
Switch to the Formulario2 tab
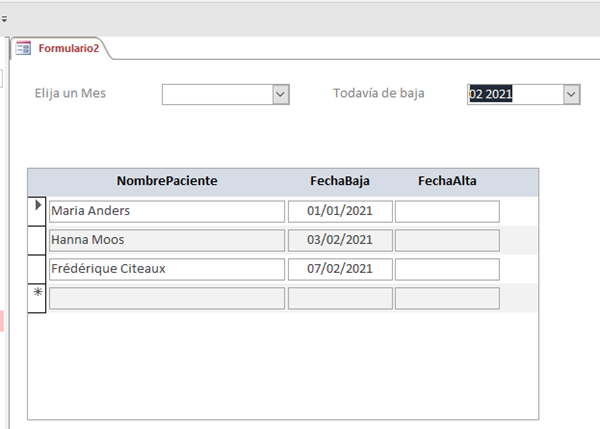click(68, 48)
